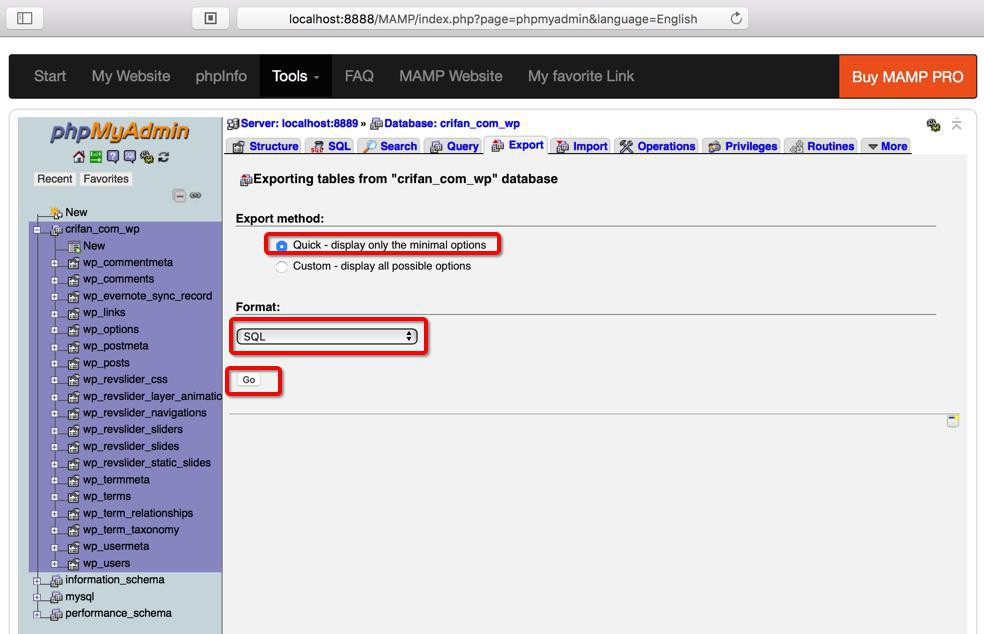The image size is (984, 634).
Task: Select Quick export method radio button
Action: point(282,245)
